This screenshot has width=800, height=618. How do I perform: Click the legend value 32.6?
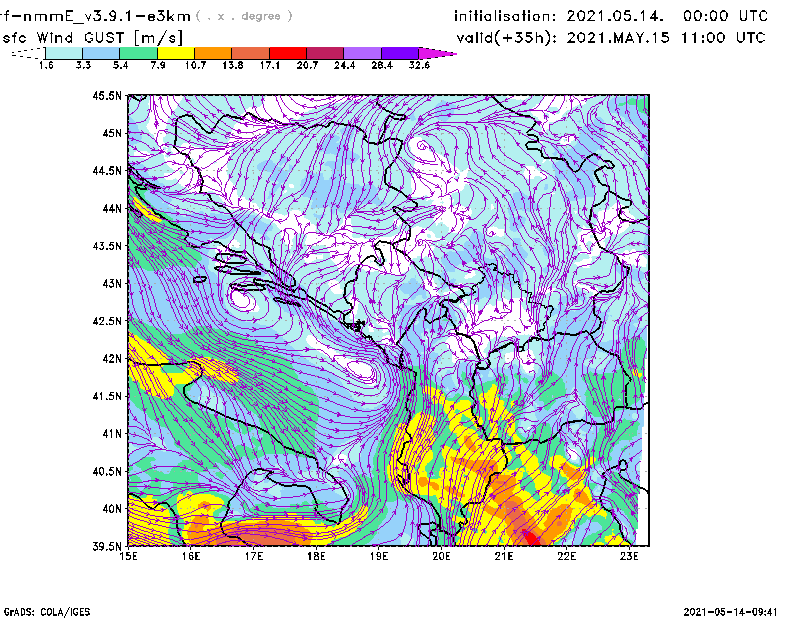[419, 65]
